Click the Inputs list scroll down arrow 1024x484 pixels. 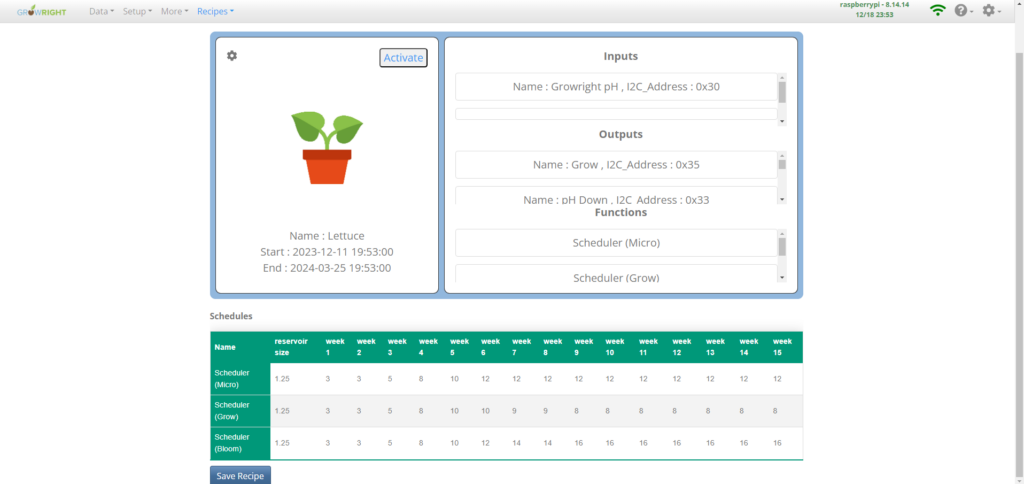[782, 121]
